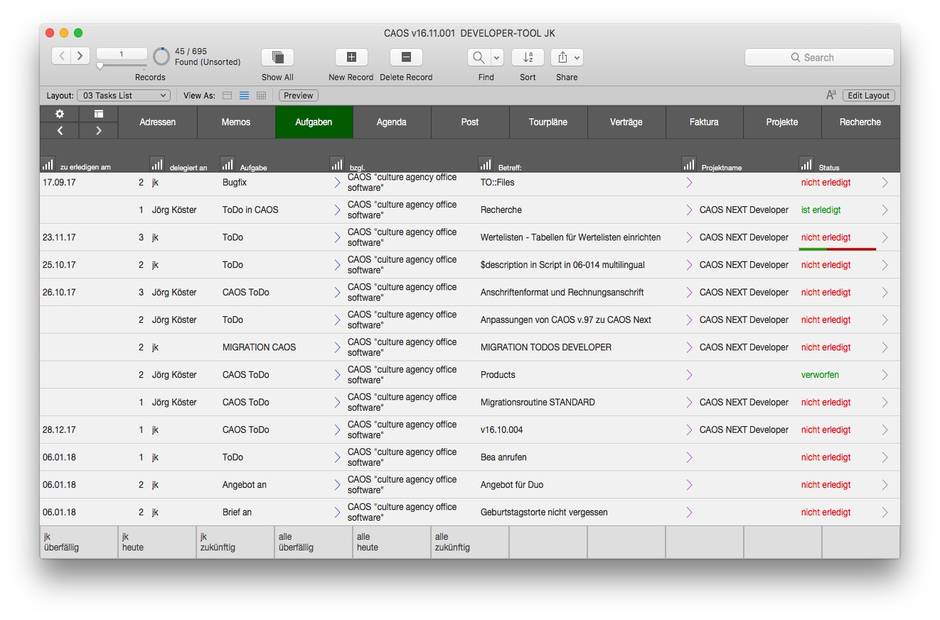940x620 pixels.
Task: Filter by 'alle überfällig' button
Action: [x=314, y=542]
